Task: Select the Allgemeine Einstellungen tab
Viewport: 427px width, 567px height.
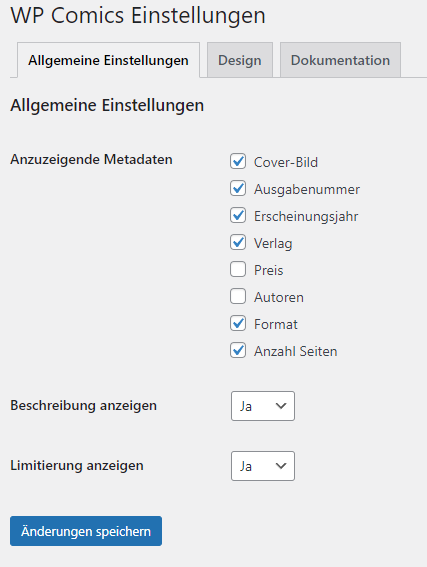Action: point(108,60)
